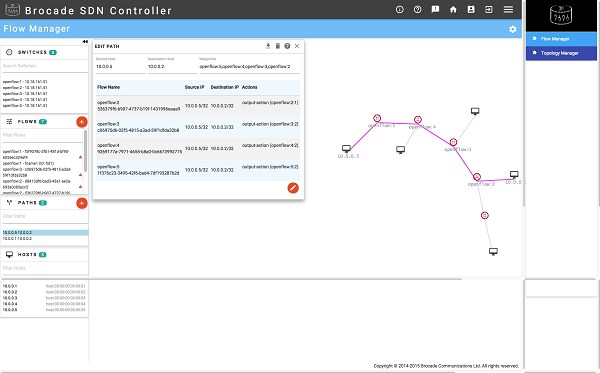Click the flows list vertical scrollbar
Screen dimensions: 600x373
(x=85, y=151)
